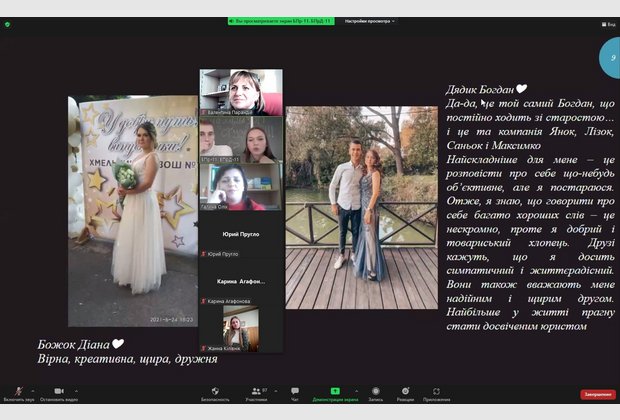Open the Чат chat panel
The height and width of the screenshot is (420, 620).
tap(295, 391)
